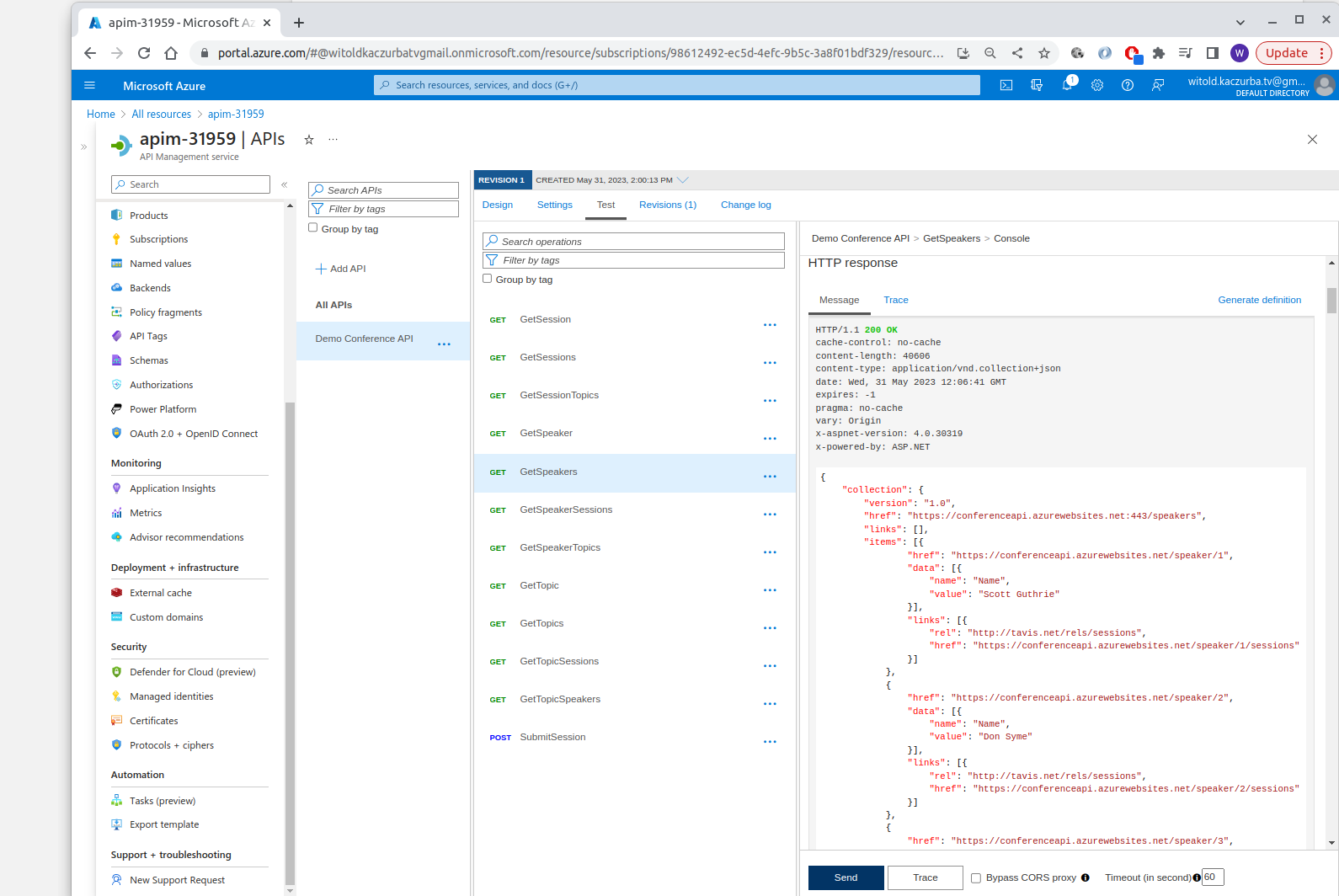Open ellipsis menu for GetTopic operation
The width and height of the screenshot is (1339, 896).
coord(770,590)
